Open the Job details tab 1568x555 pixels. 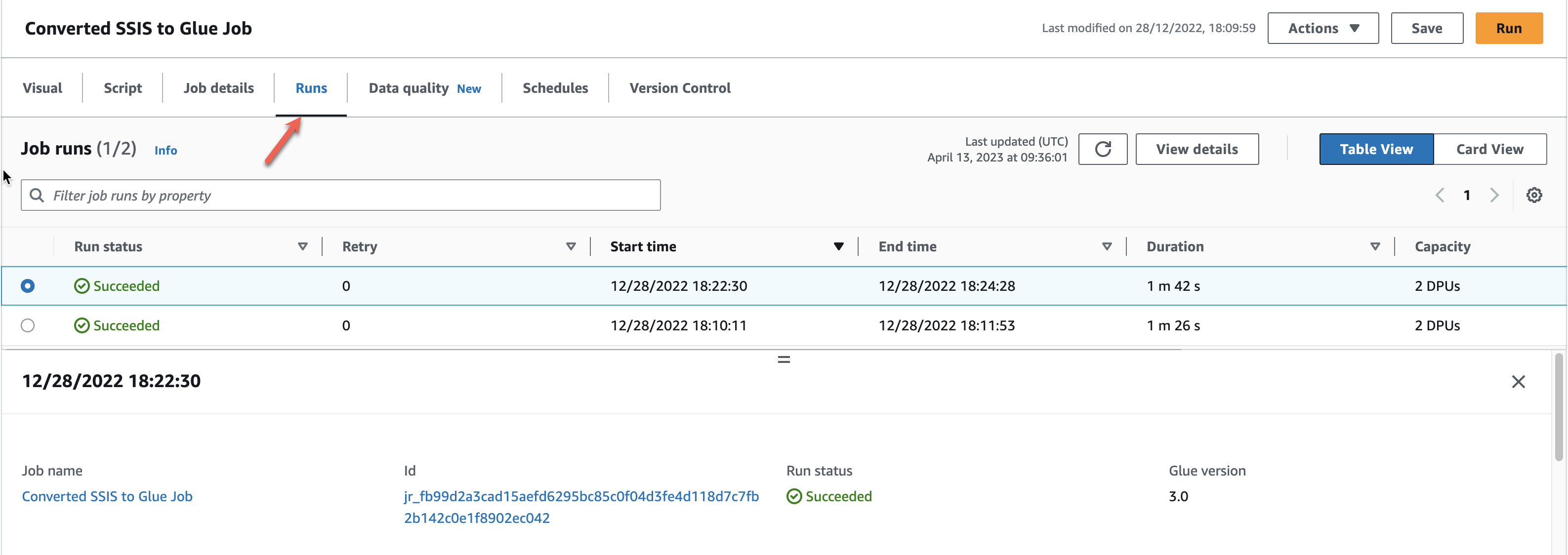coord(218,88)
